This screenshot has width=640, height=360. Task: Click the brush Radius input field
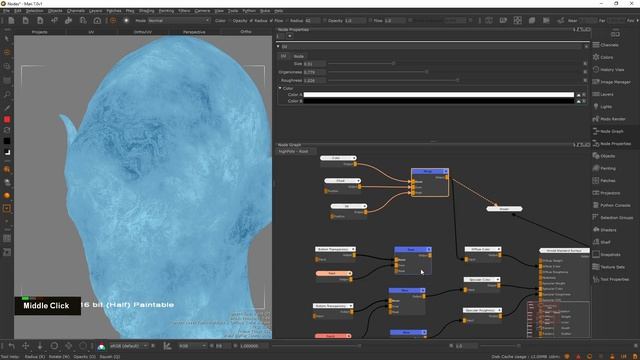tap(313, 20)
